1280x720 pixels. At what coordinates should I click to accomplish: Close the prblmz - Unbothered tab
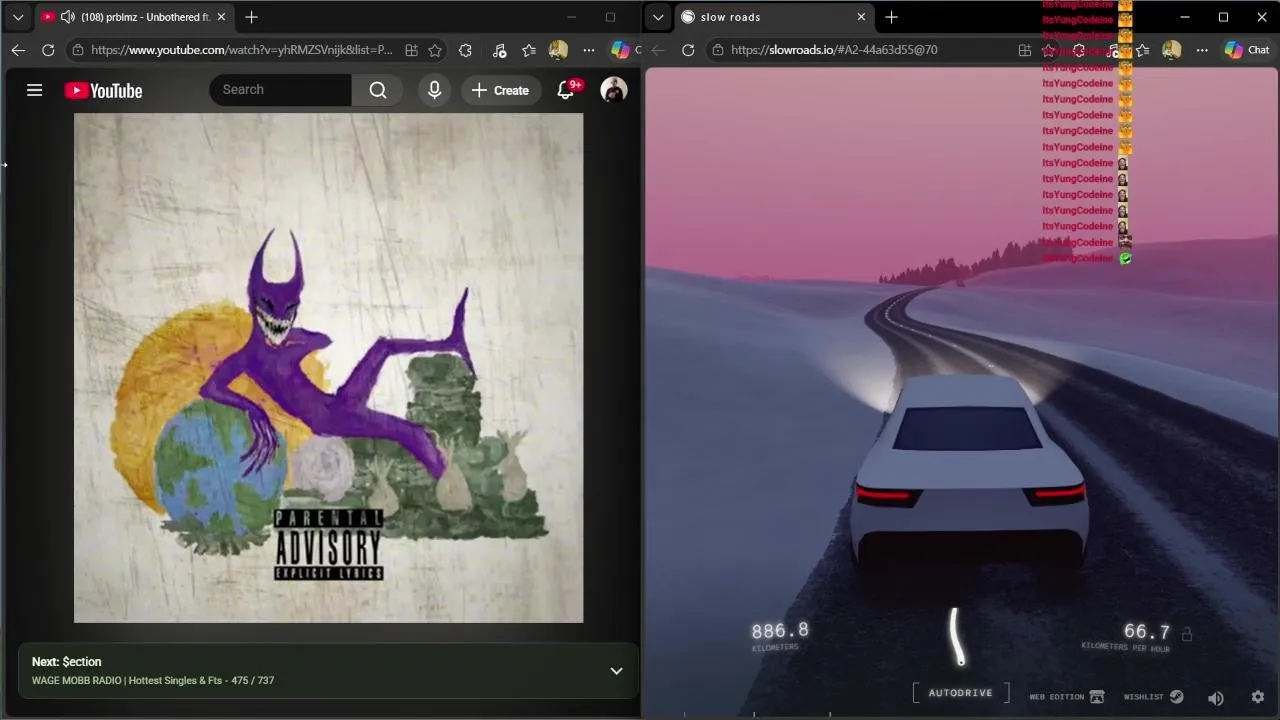coord(221,17)
